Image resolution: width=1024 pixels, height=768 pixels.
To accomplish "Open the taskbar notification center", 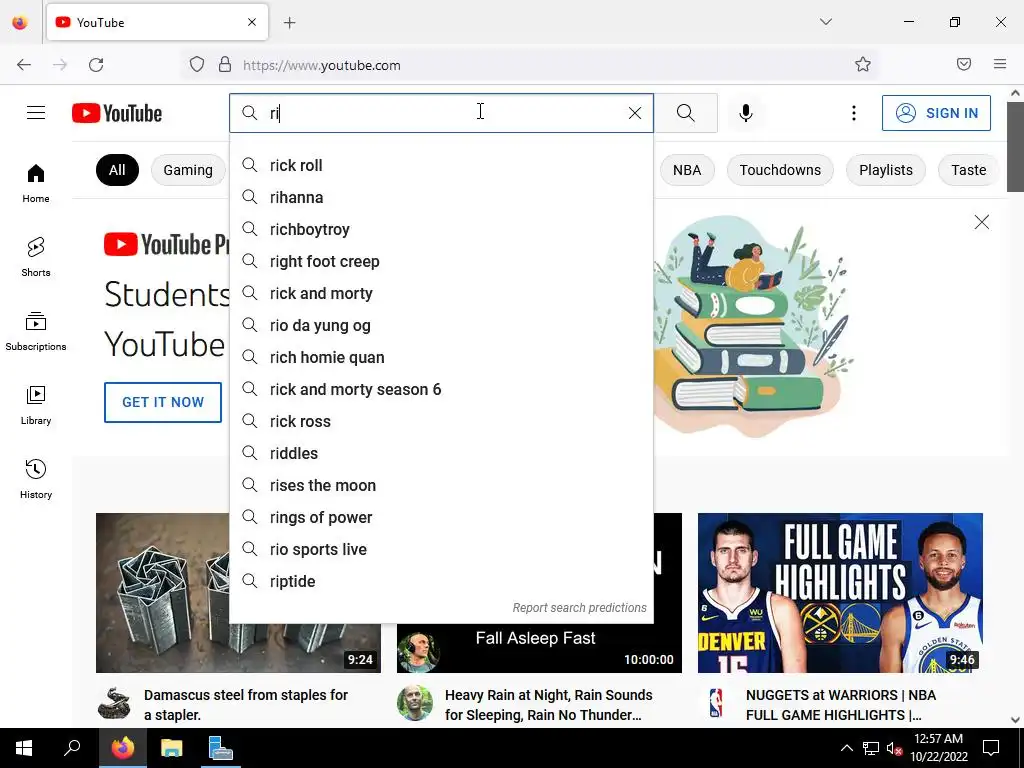I will coord(991,748).
